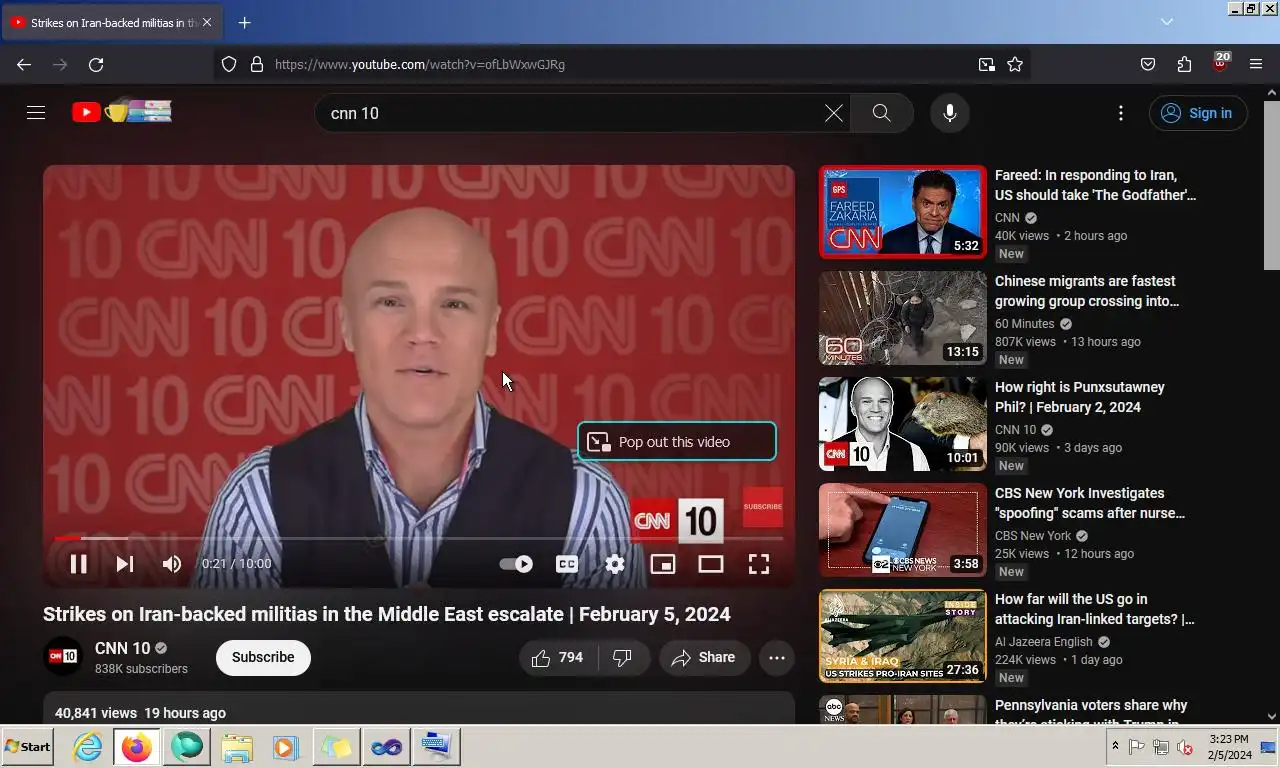The width and height of the screenshot is (1280, 768).
Task: Clear the search query with X
Action: 833,113
